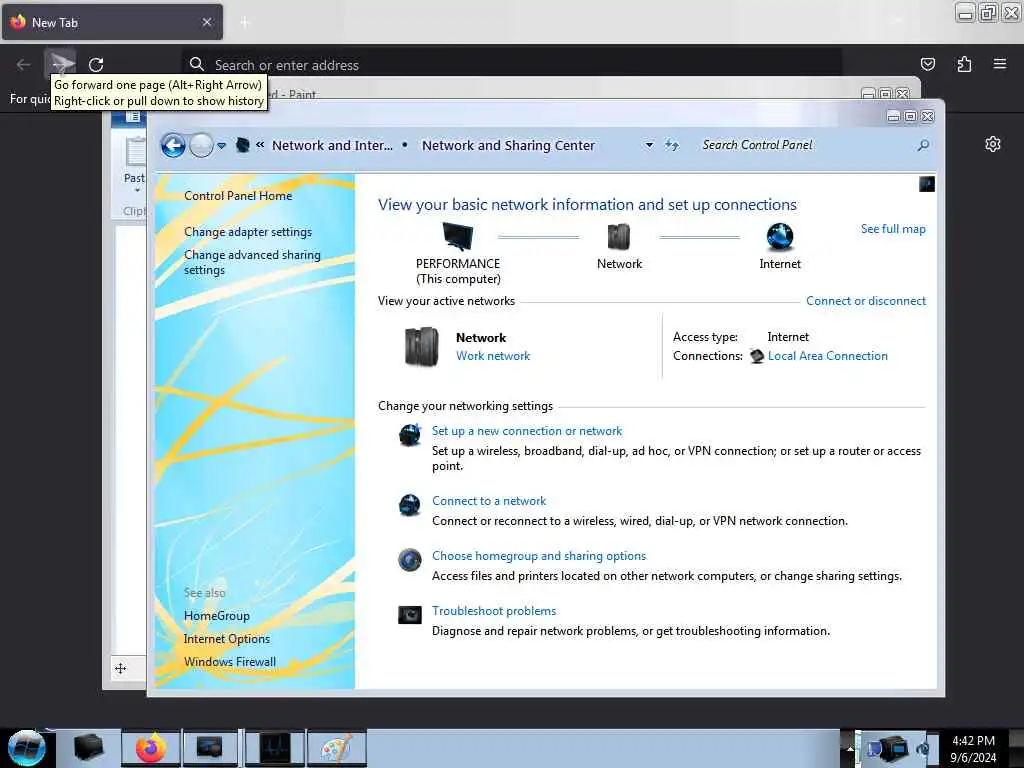
Task: Open Change advanced sharing settings
Action: click(x=252, y=262)
